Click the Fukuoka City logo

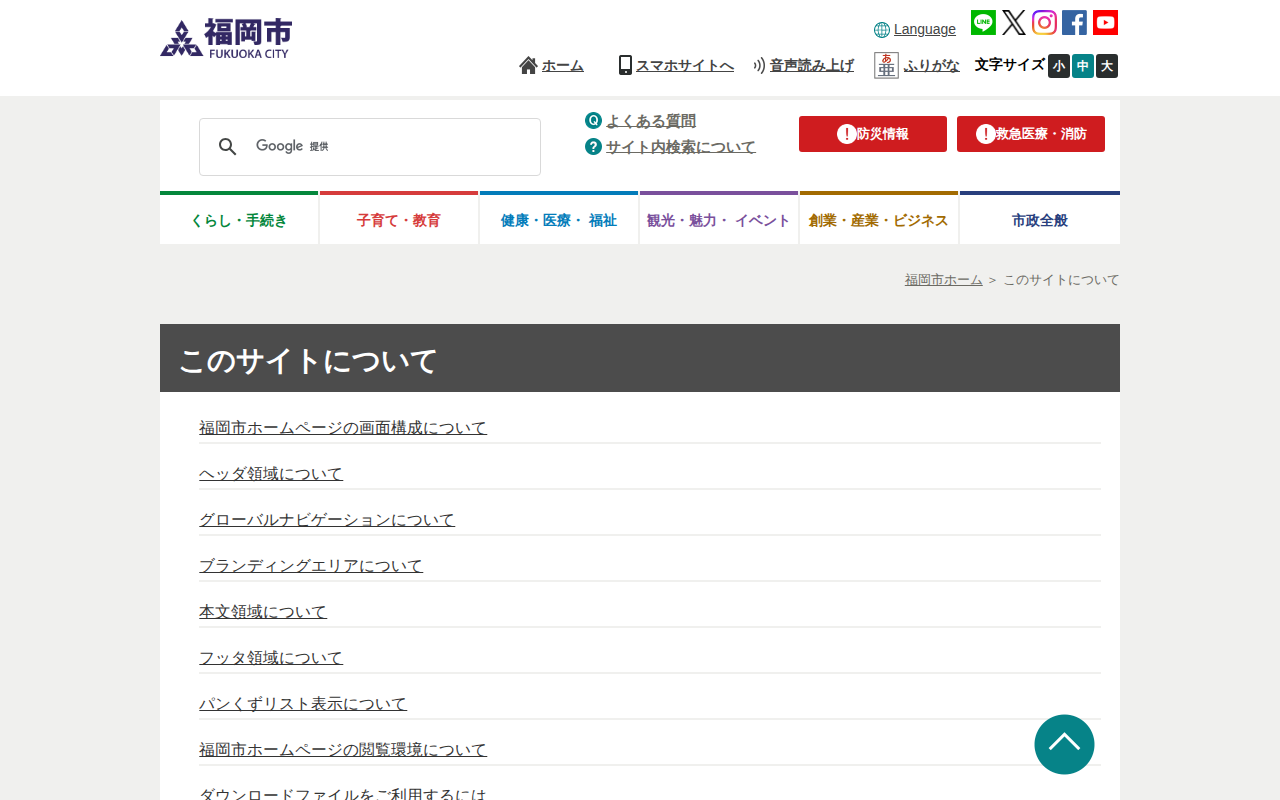click(x=226, y=39)
